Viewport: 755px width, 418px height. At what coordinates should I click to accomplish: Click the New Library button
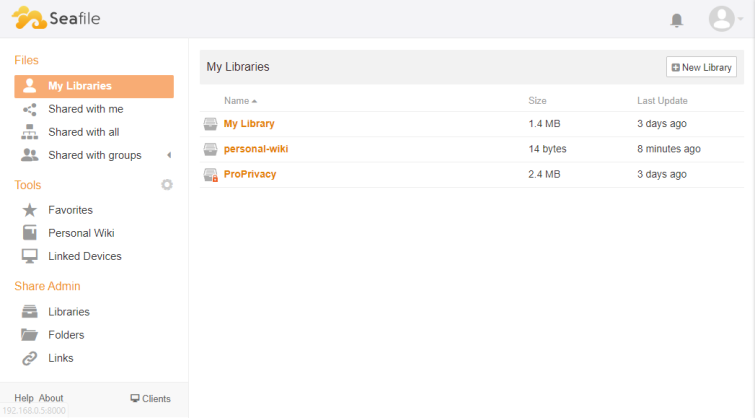701,67
